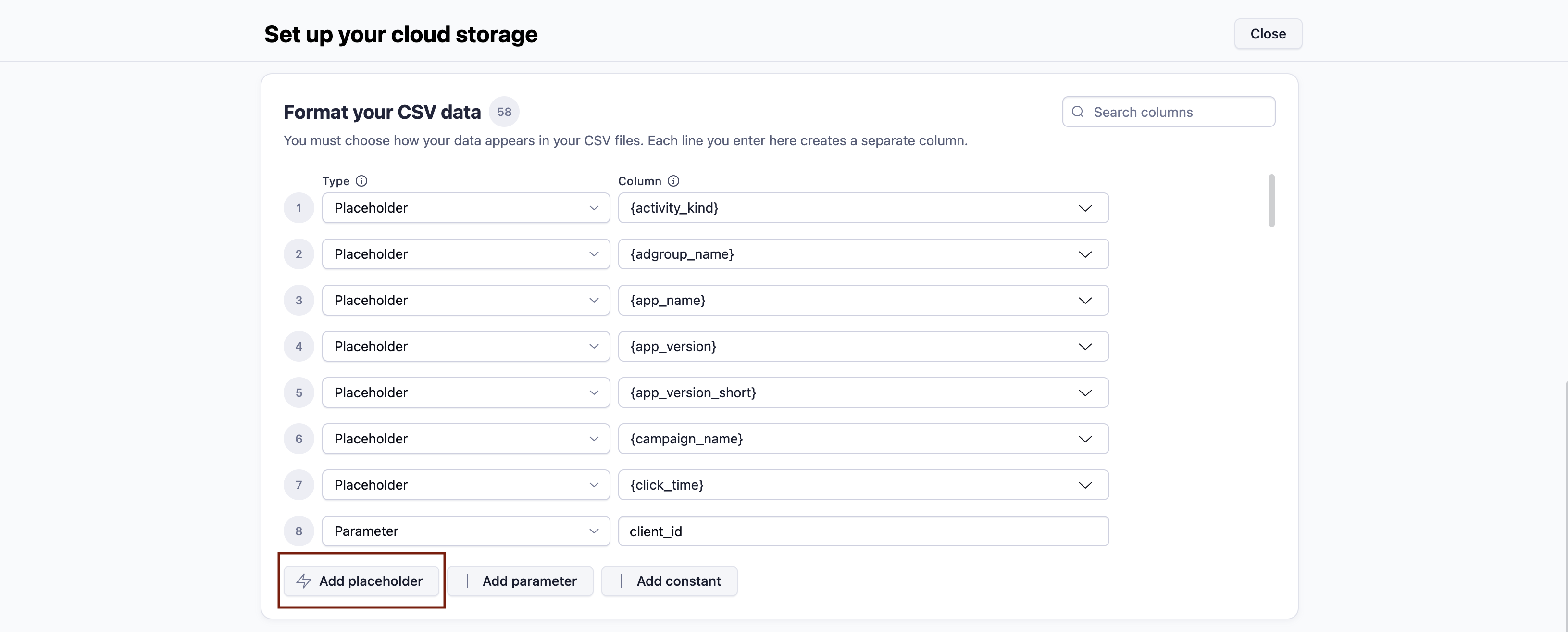Click the row number 1 badge
This screenshot has width=1568, height=632.
(298, 208)
